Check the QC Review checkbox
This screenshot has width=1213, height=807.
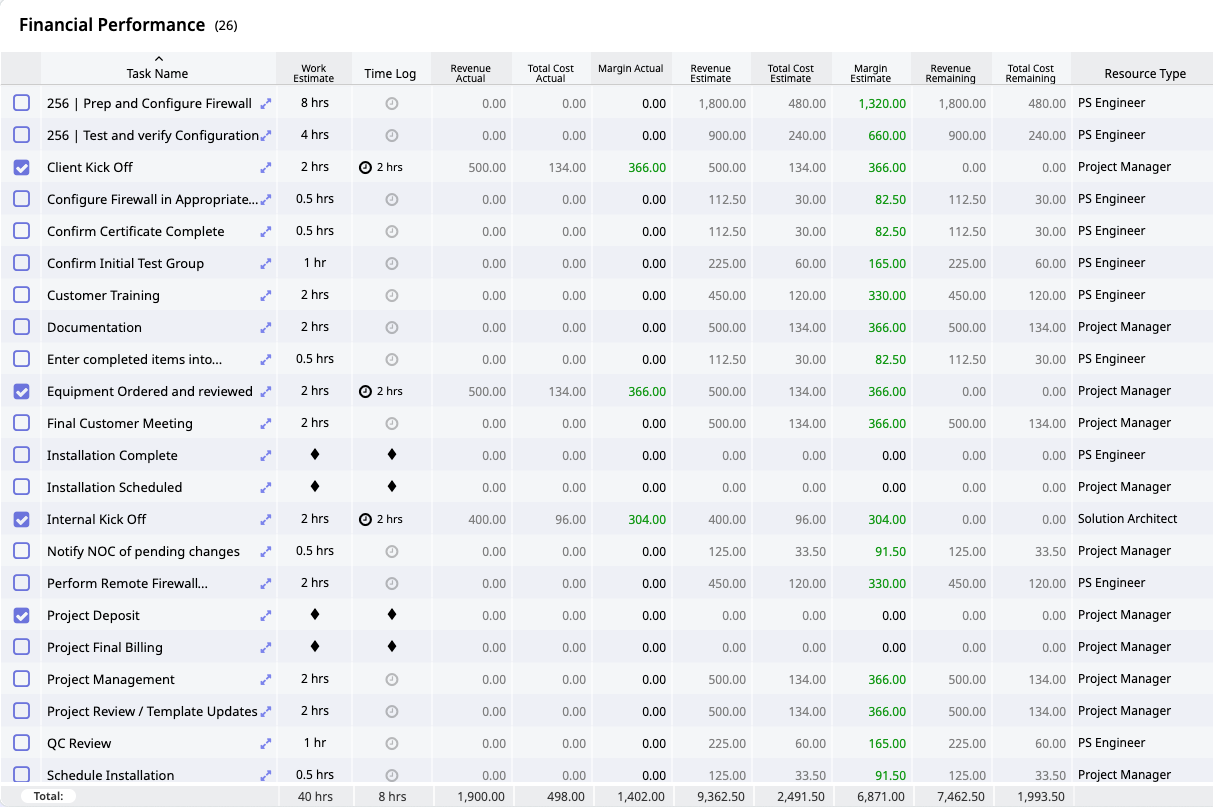pos(21,743)
